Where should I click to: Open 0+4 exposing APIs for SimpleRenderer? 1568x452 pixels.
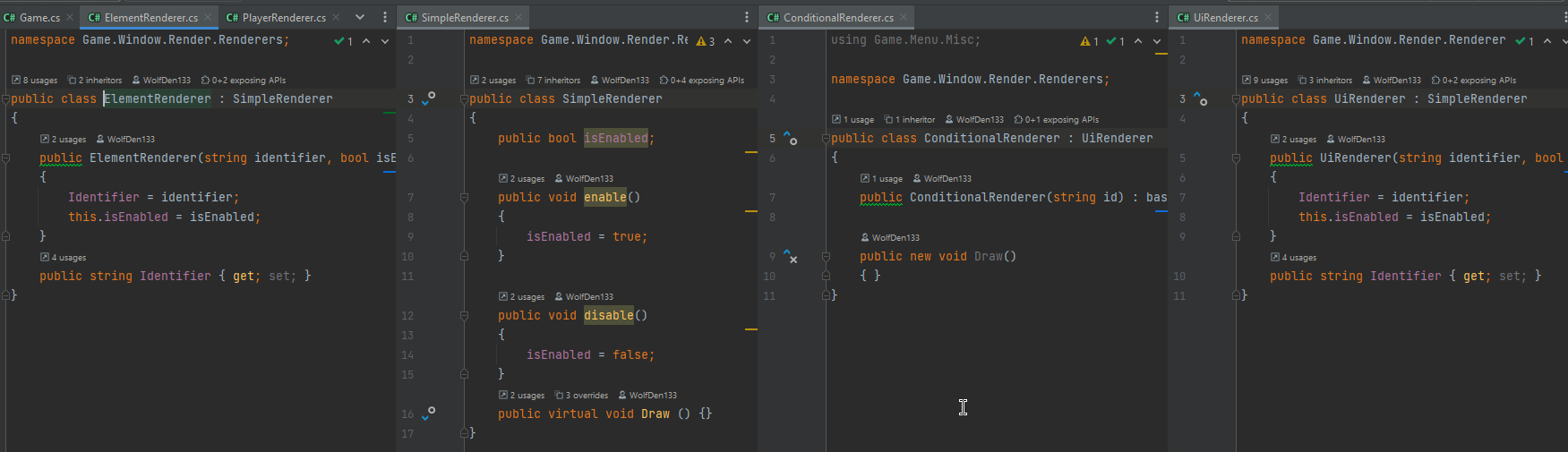click(x=702, y=80)
